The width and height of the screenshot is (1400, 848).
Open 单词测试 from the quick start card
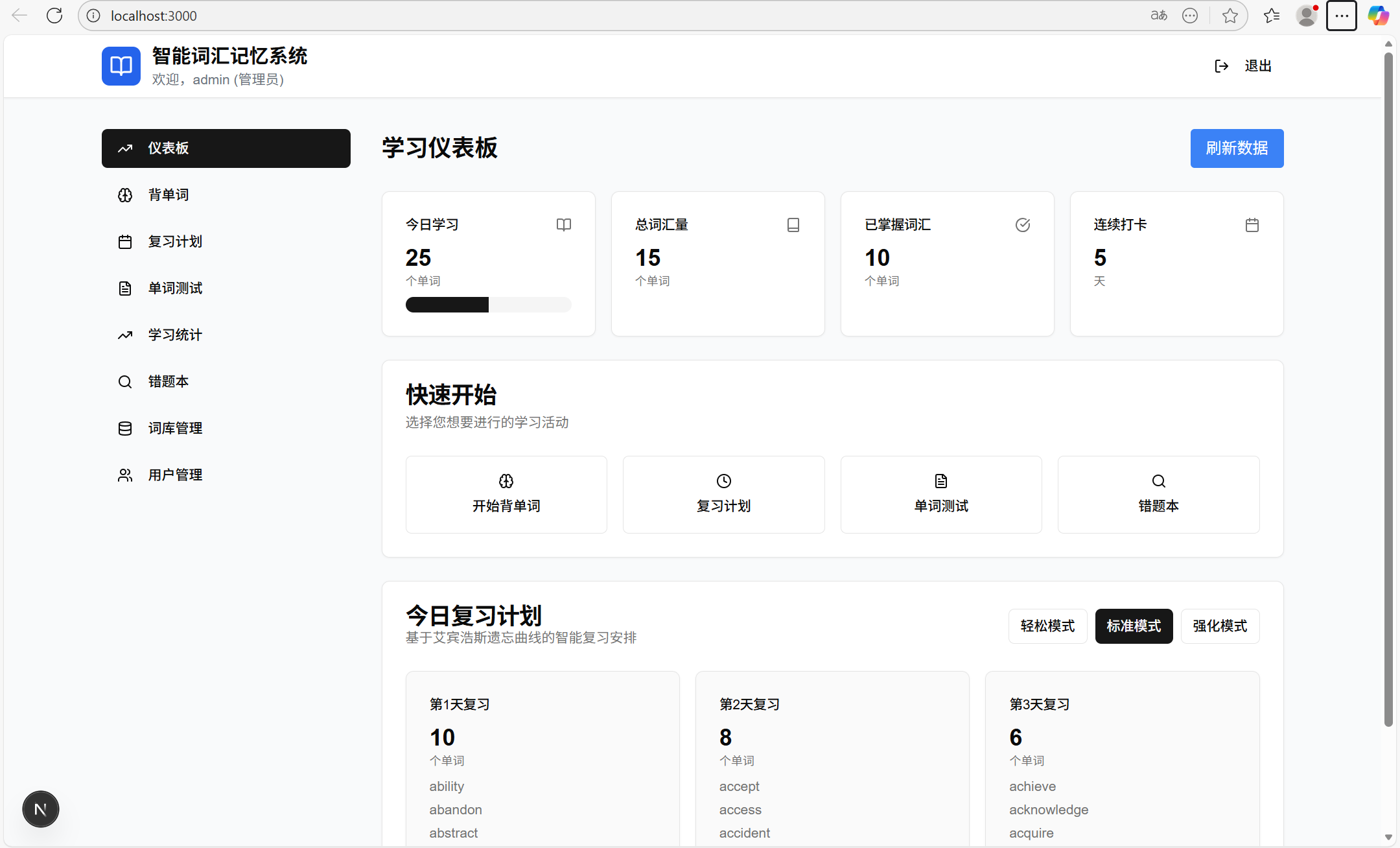tap(940, 494)
